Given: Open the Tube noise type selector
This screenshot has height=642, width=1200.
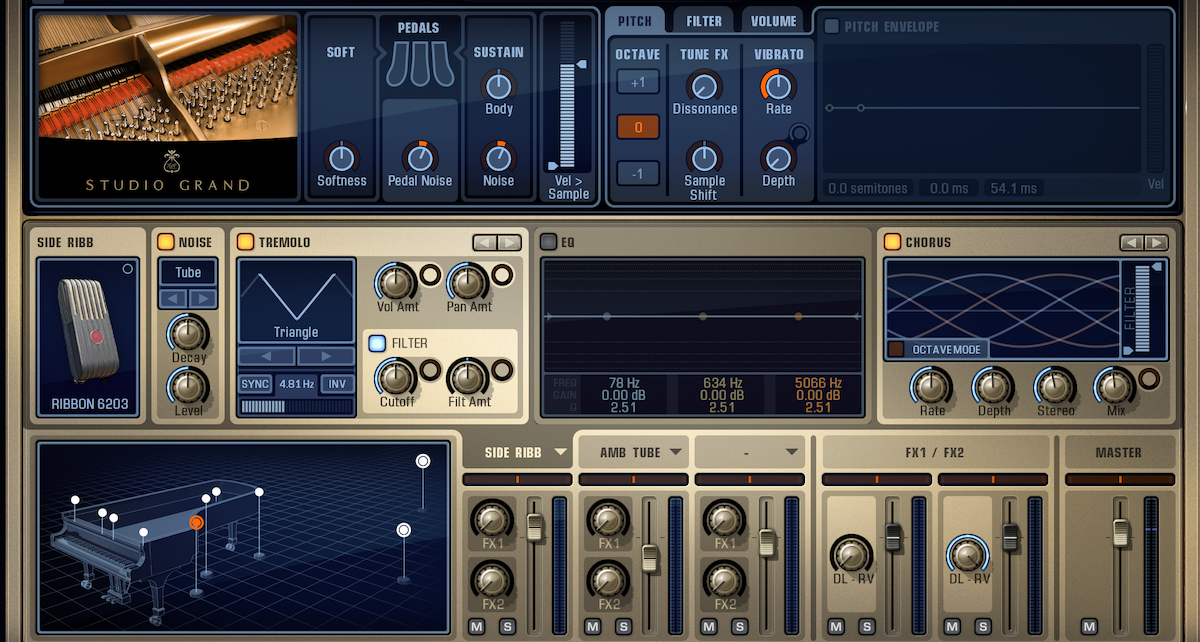Looking at the screenshot, I should coord(187,272).
